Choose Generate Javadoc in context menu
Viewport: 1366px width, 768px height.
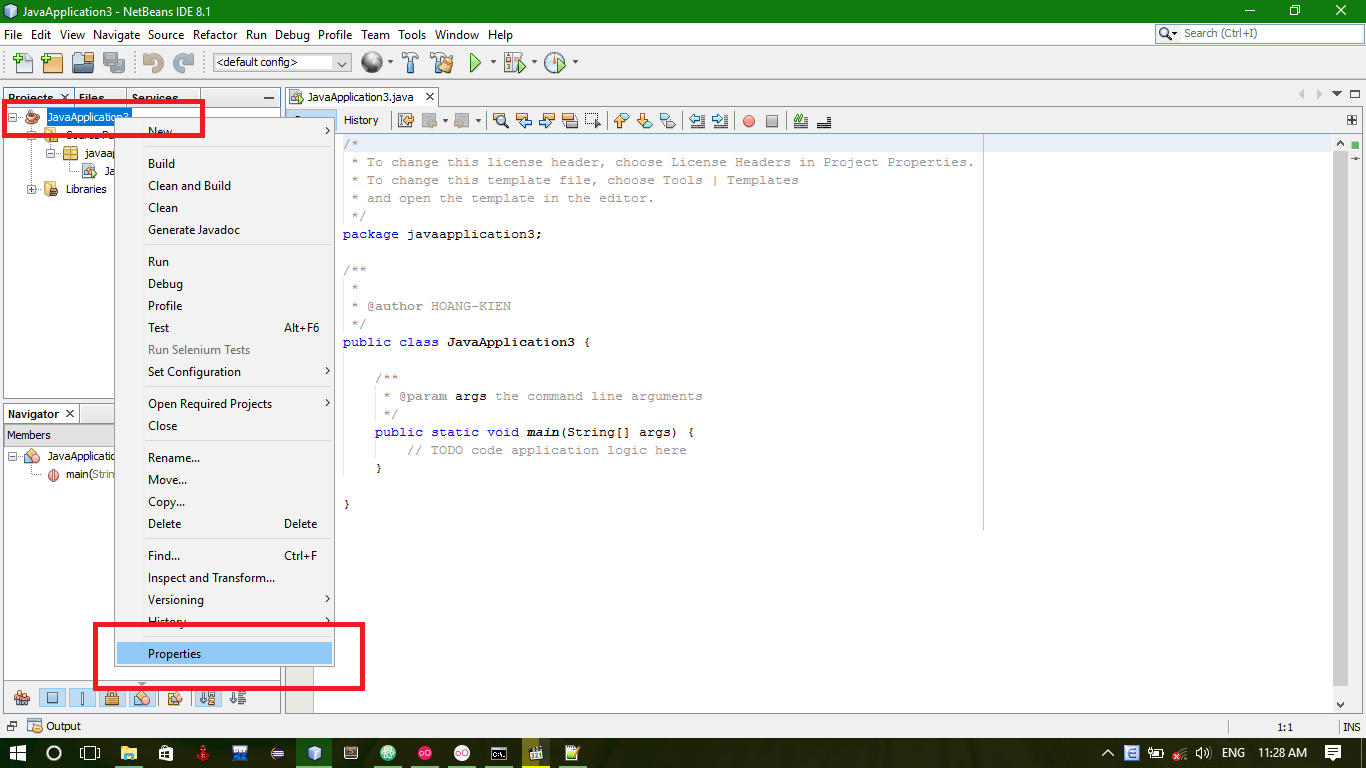click(224, 230)
